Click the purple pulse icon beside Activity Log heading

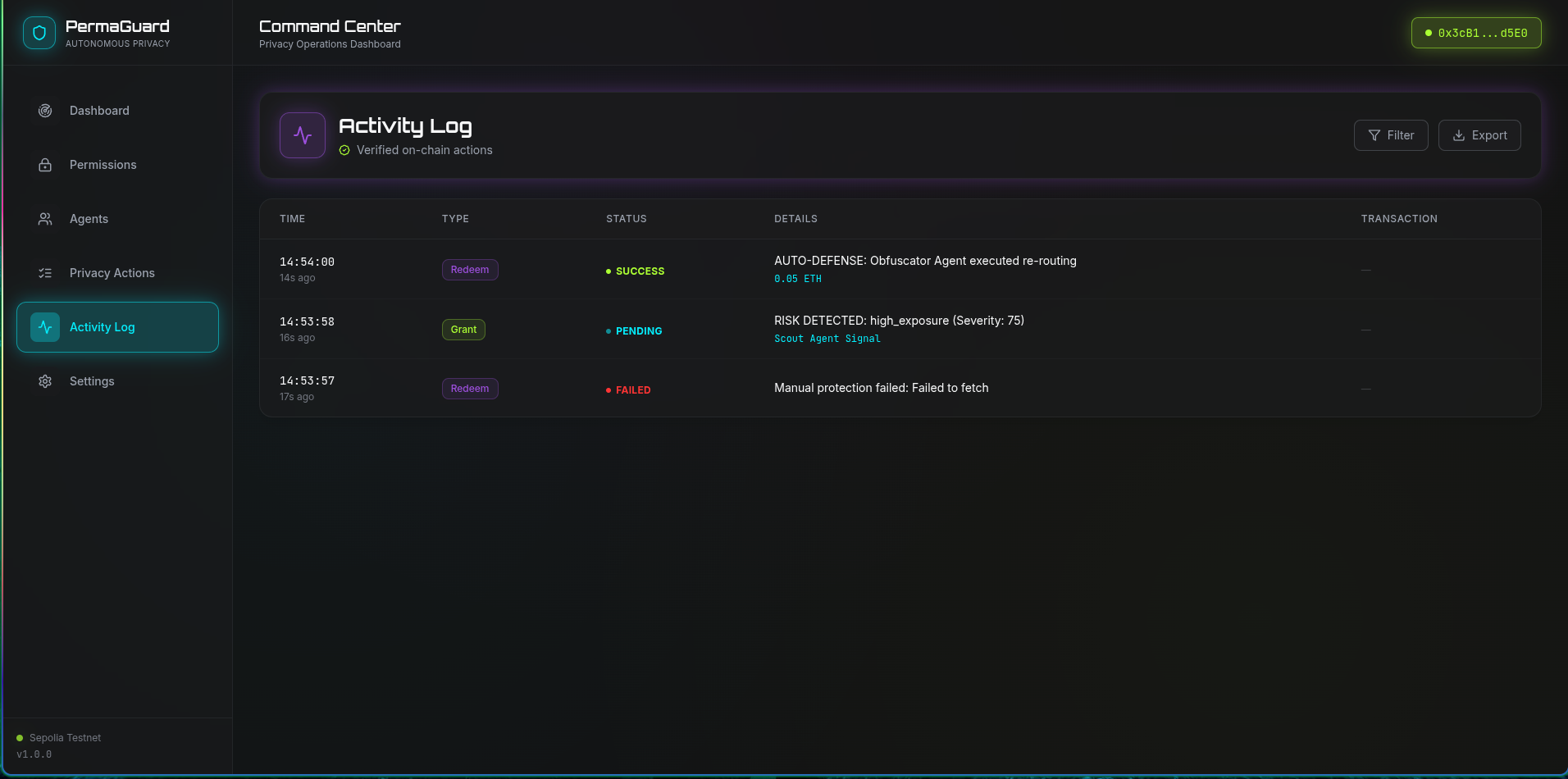click(303, 135)
